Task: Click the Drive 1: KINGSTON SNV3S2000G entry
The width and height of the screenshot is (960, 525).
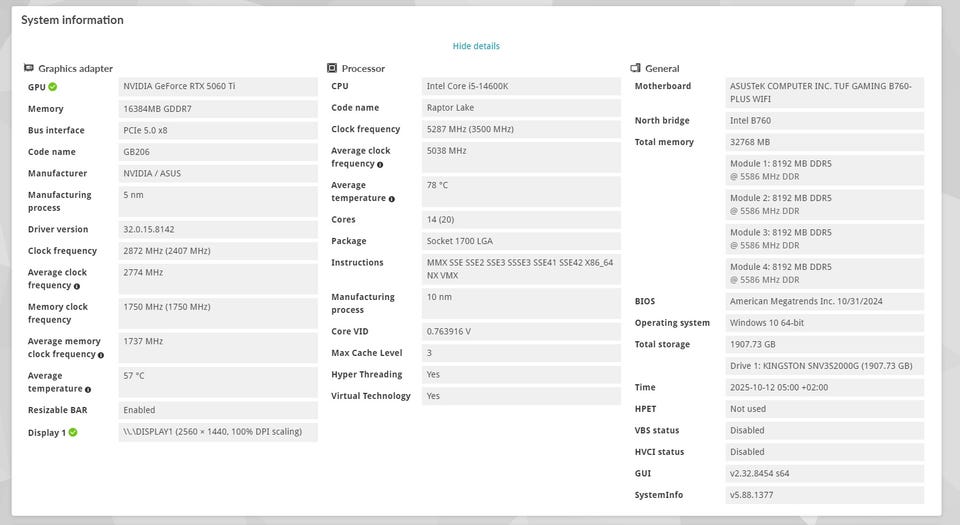Action: 825,366
